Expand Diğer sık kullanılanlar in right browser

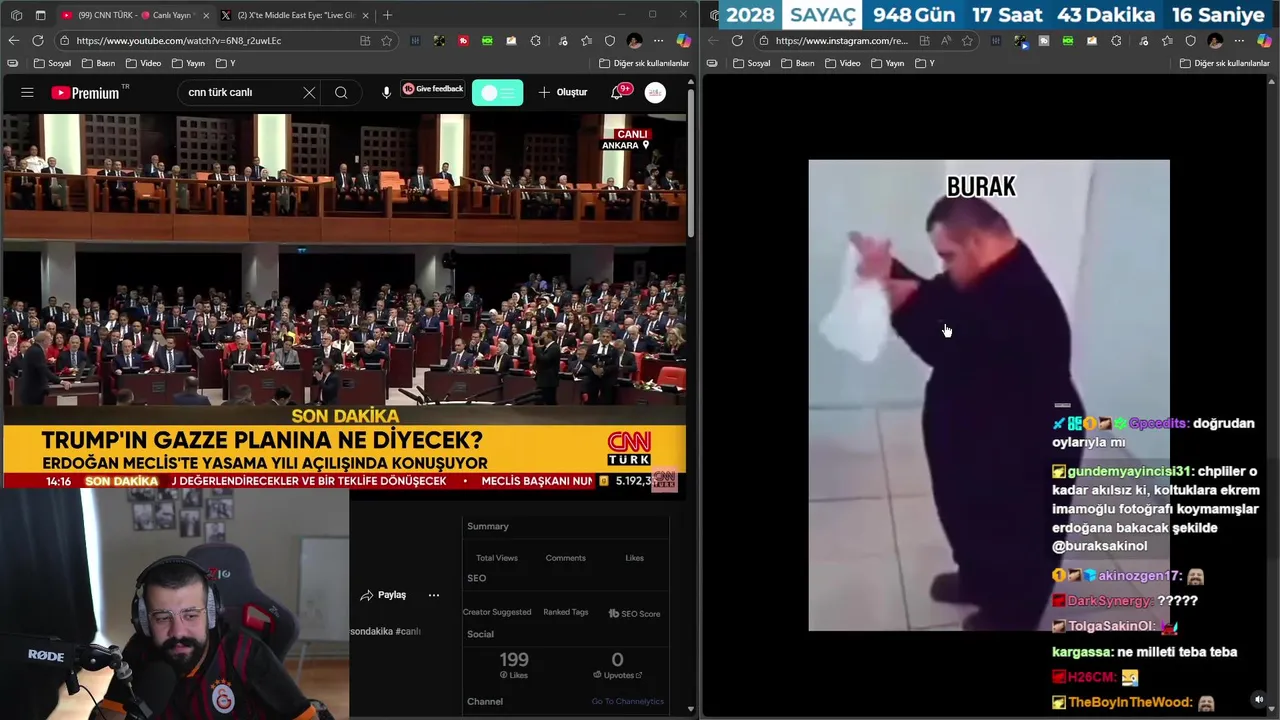(1225, 63)
